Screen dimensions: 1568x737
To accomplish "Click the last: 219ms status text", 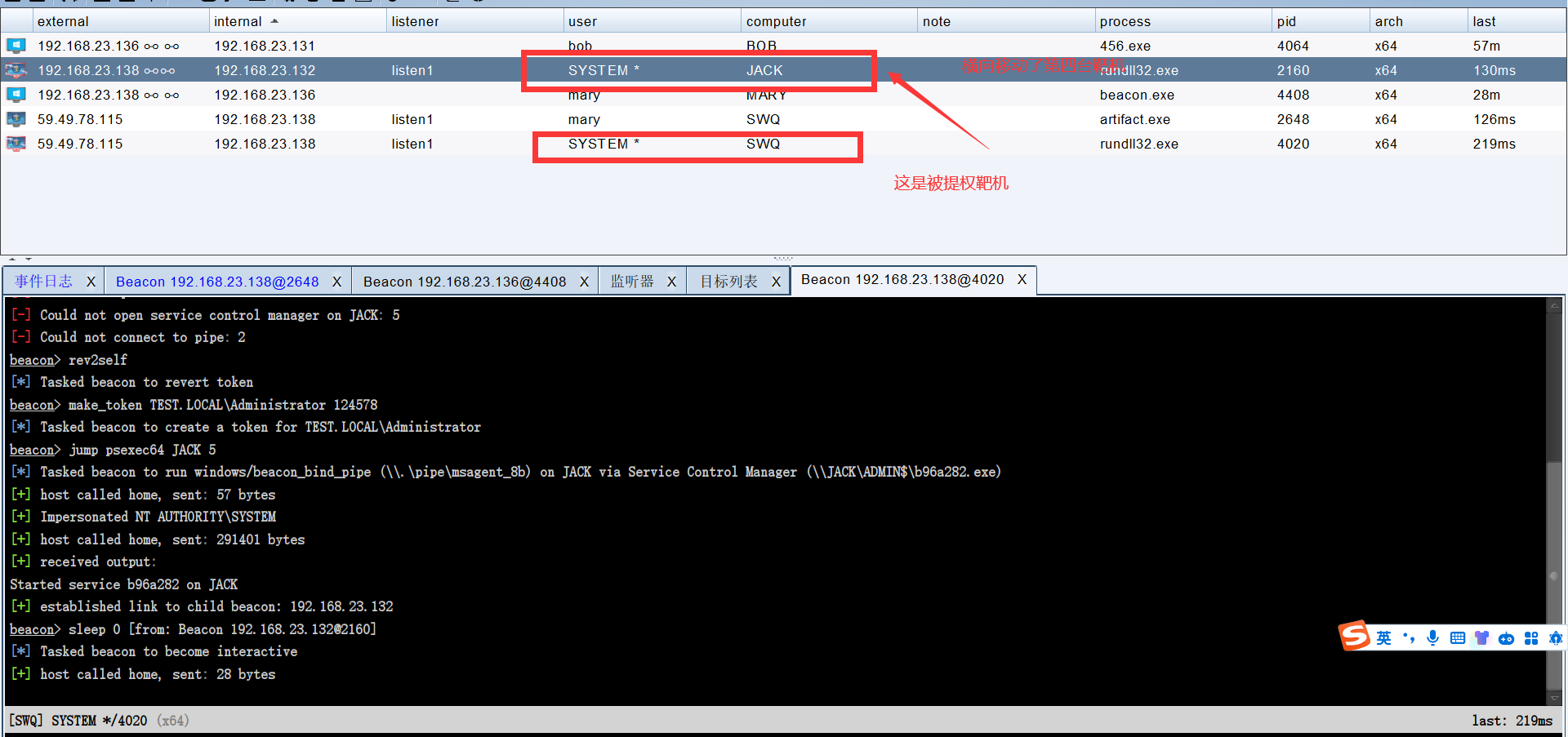I will click(1512, 721).
